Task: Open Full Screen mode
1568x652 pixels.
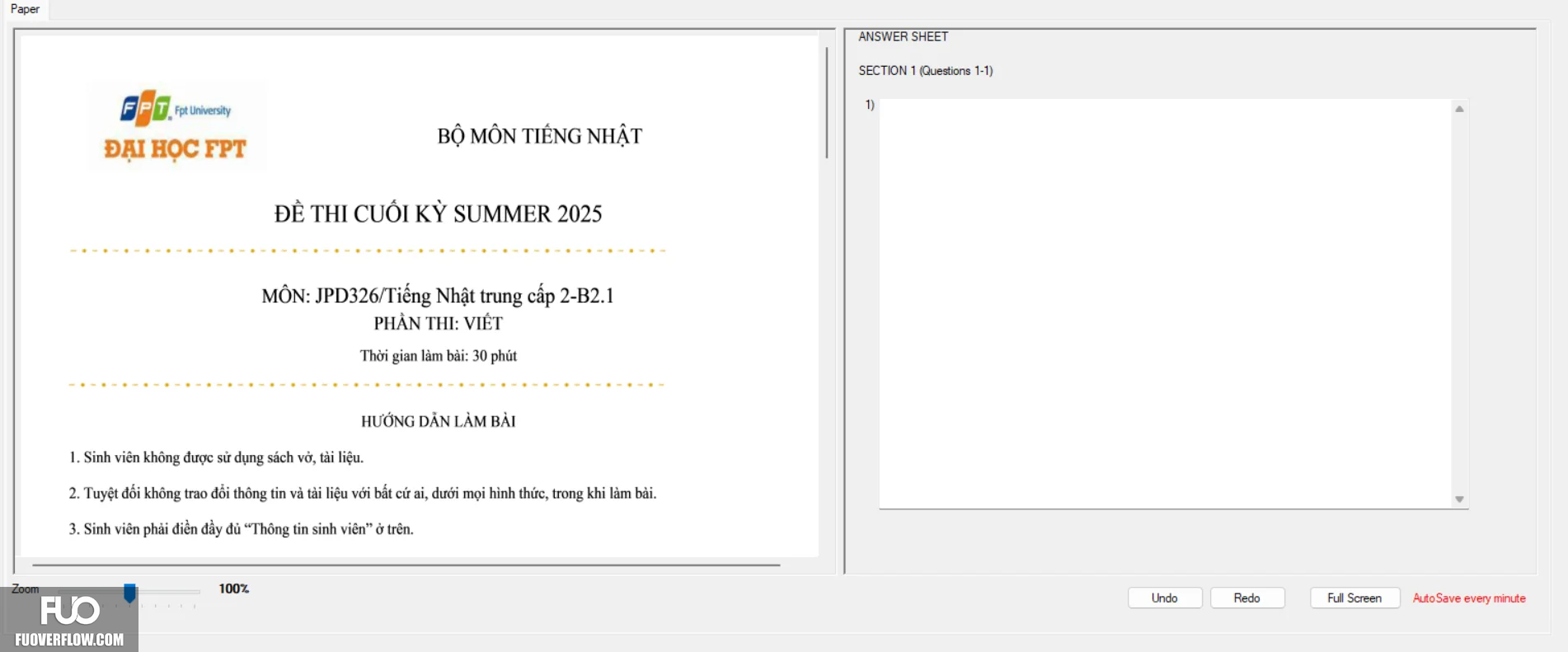Action: tap(1354, 598)
